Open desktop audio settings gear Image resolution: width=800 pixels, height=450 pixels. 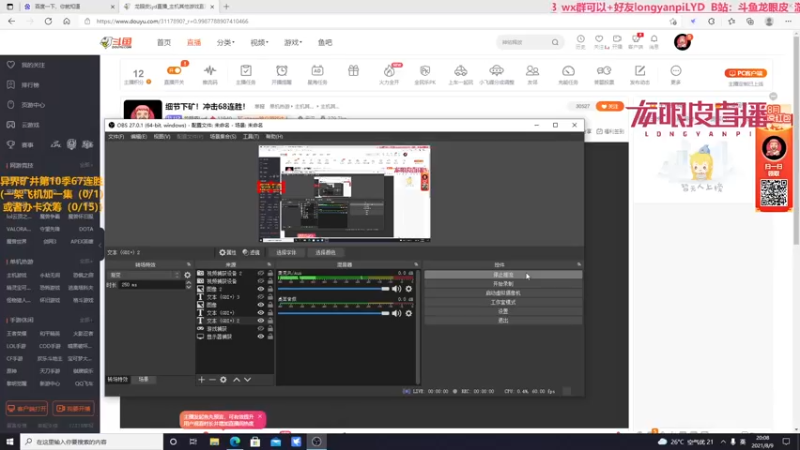[409, 313]
